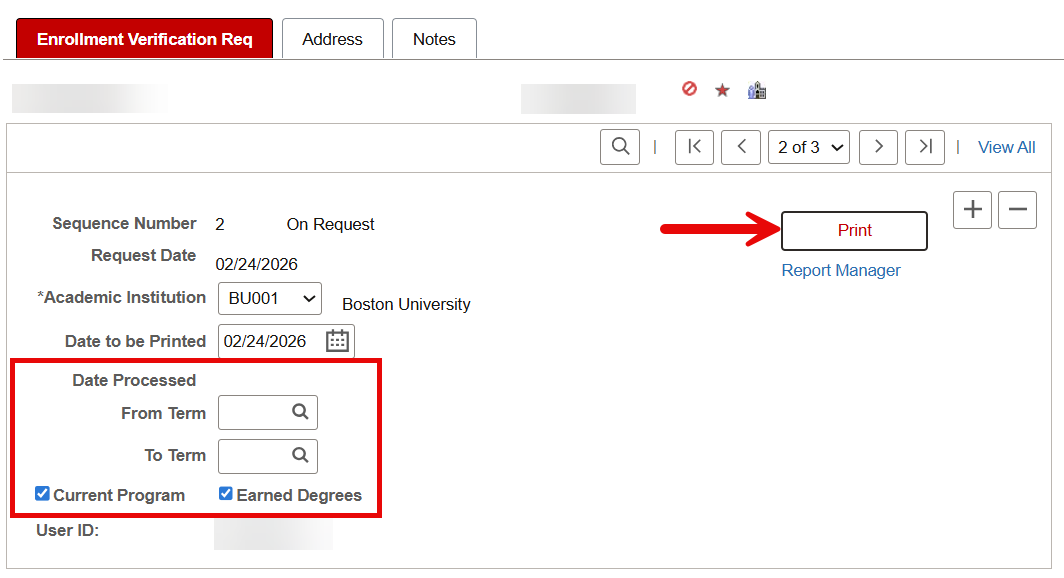Open calendar picker for Date to be Printed
1064x578 pixels.
[x=337, y=341]
